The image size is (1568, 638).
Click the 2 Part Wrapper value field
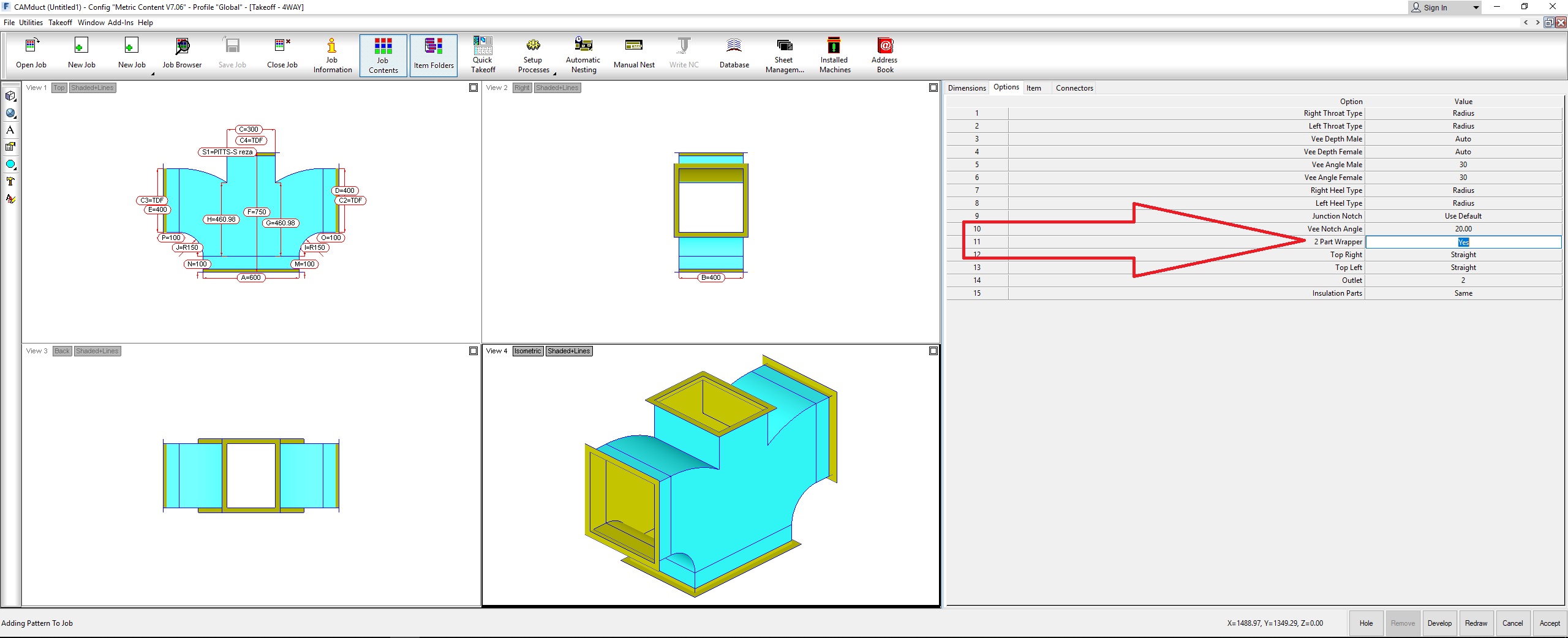[x=1463, y=242]
